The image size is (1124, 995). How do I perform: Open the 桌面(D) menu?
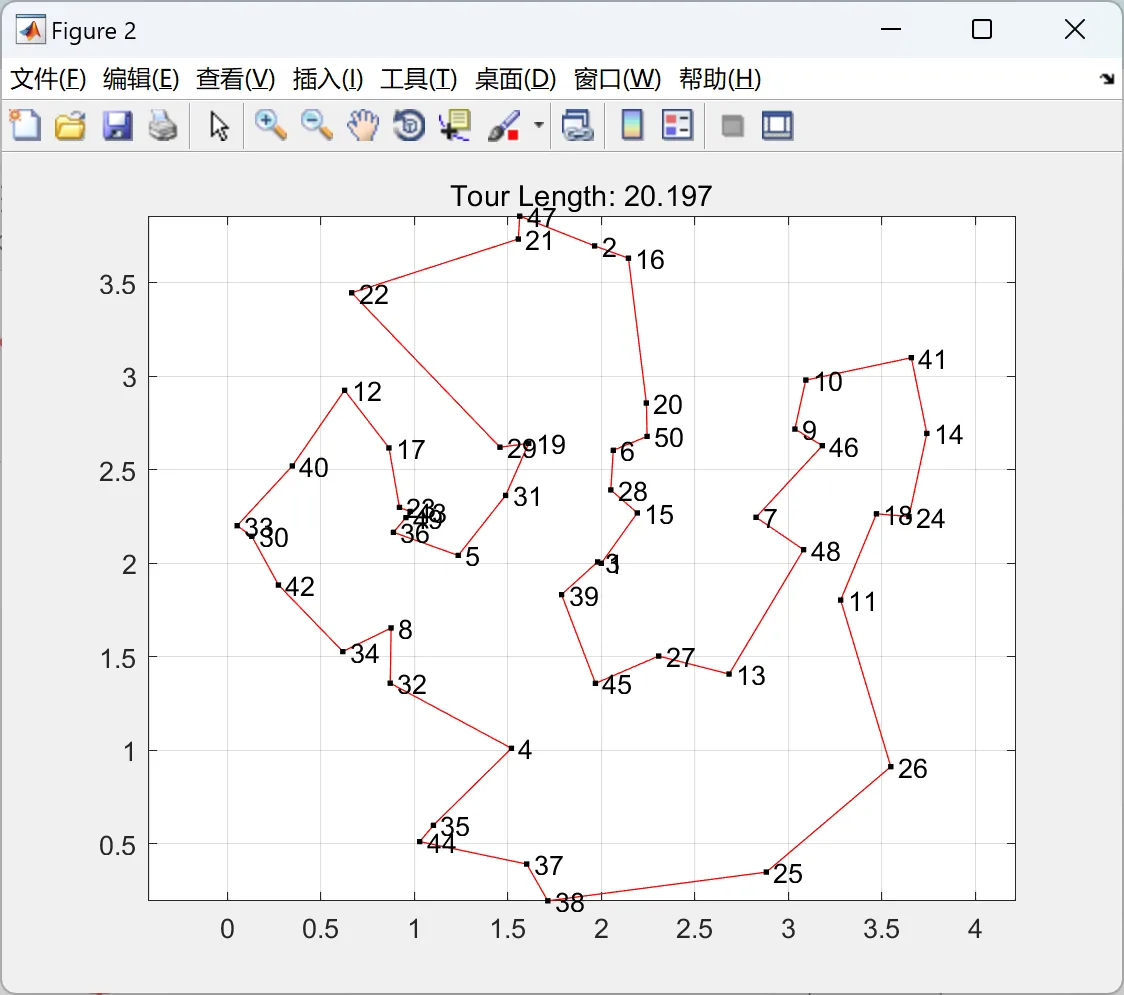click(515, 79)
